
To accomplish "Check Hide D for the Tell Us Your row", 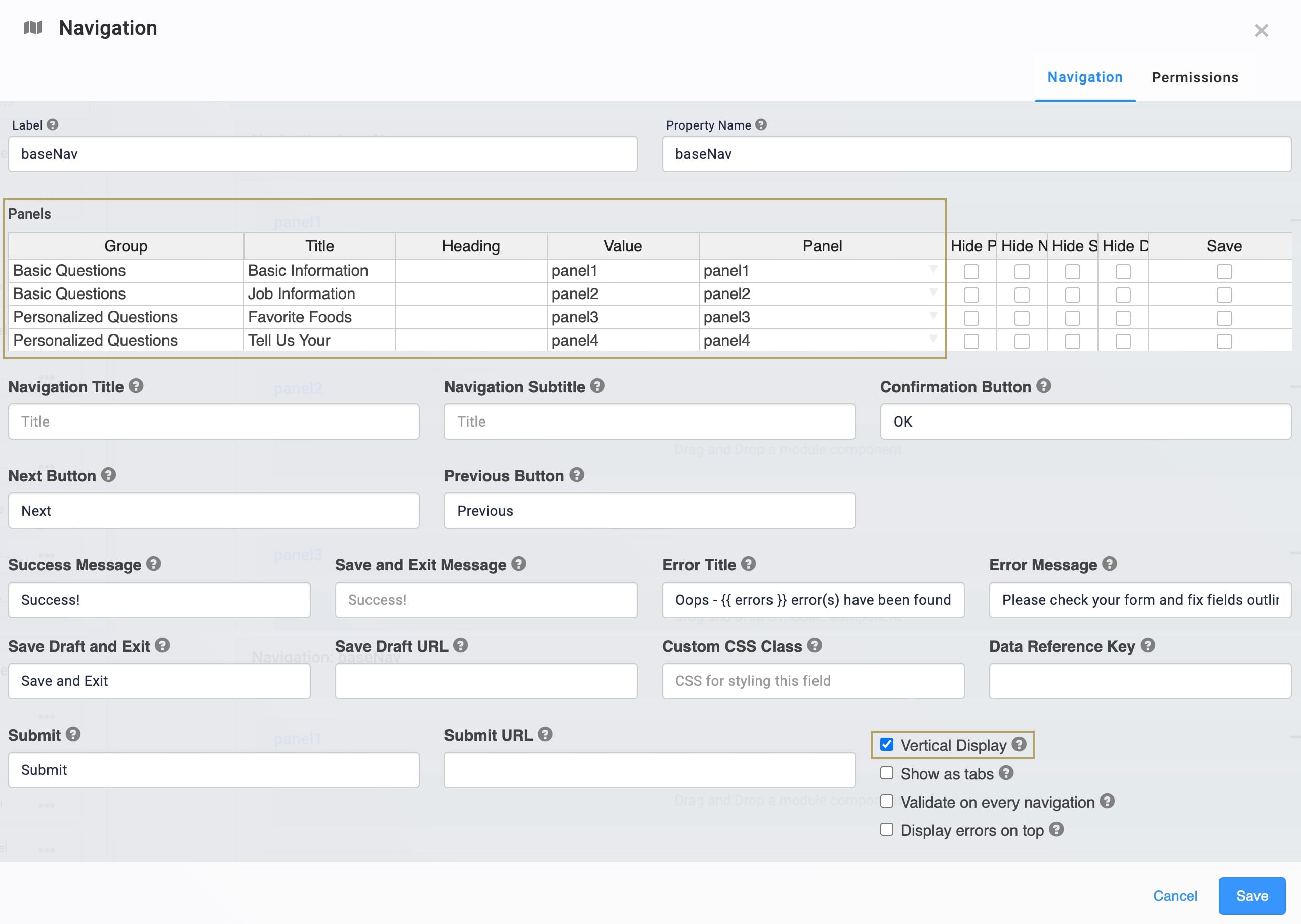I will [x=1123, y=342].
